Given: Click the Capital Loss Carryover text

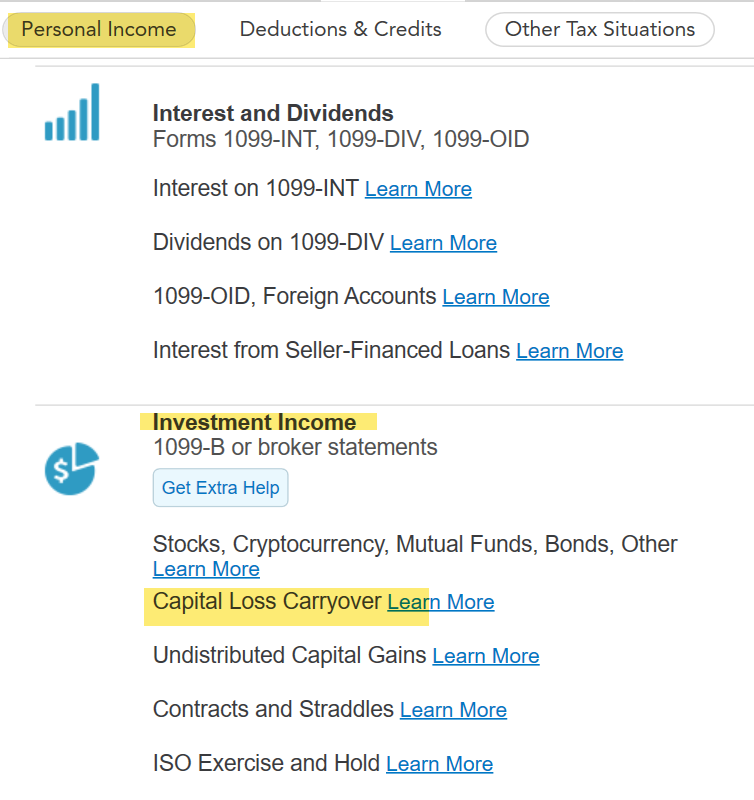Looking at the screenshot, I should coord(267,602).
